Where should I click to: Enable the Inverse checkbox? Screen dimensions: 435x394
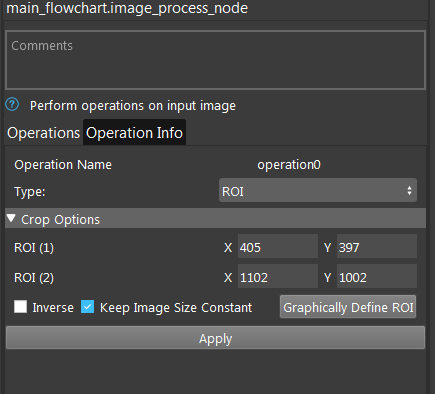(21, 307)
